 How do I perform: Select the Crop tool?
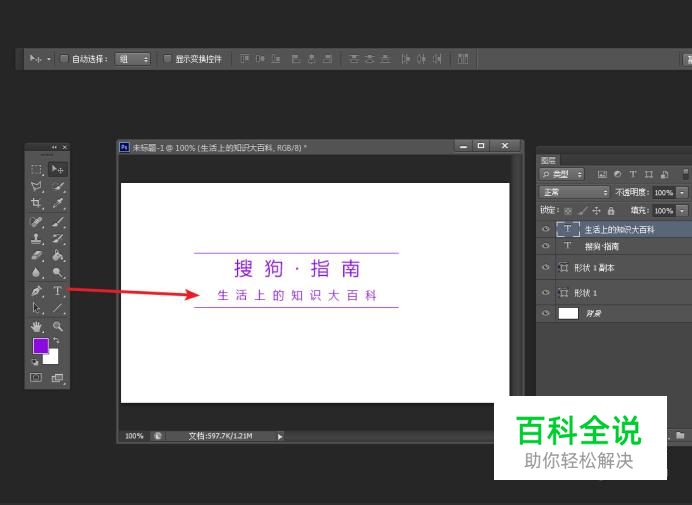point(36,203)
